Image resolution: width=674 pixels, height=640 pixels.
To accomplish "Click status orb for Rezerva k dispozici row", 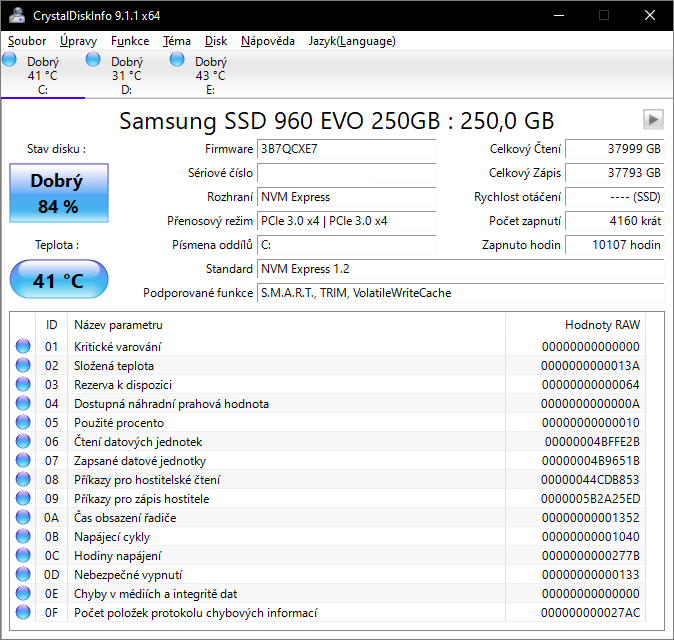I will 23,384.
